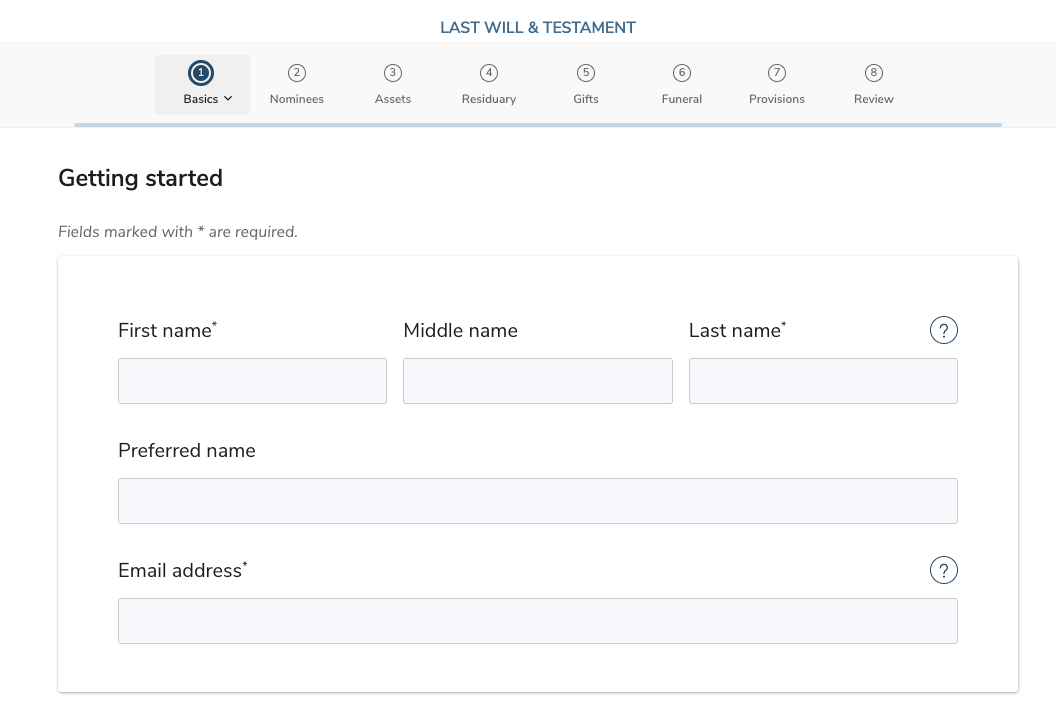Image resolution: width=1056 pixels, height=707 pixels.
Task: Click the step 5 circle icon
Action: [x=586, y=73]
